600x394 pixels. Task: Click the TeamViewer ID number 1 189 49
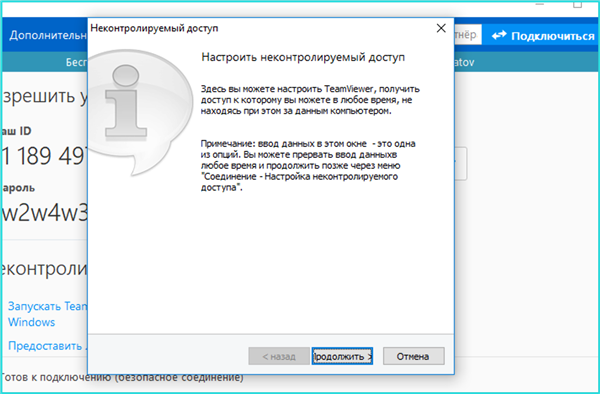pyautogui.click(x=45, y=156)
